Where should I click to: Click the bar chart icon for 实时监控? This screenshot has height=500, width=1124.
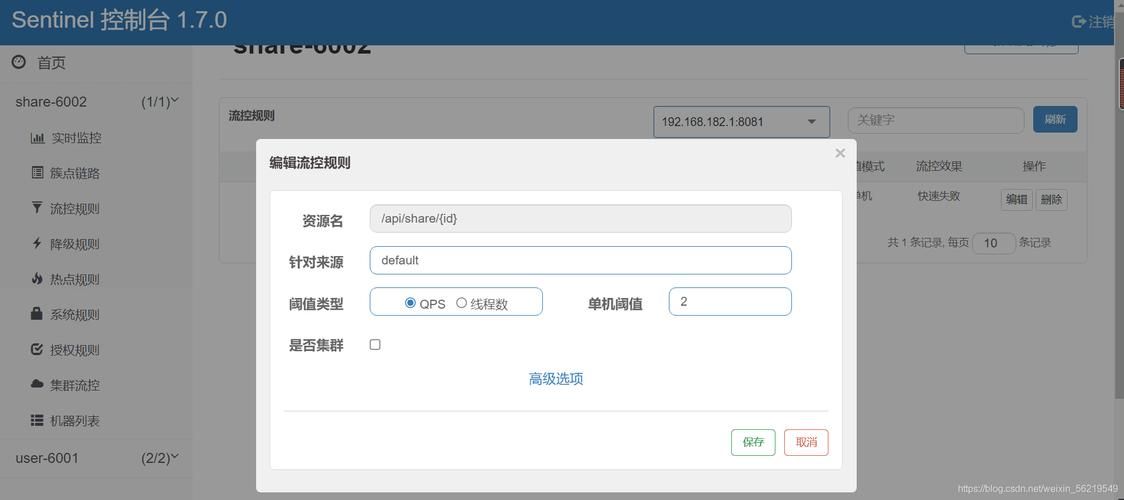tap(37, 138)
